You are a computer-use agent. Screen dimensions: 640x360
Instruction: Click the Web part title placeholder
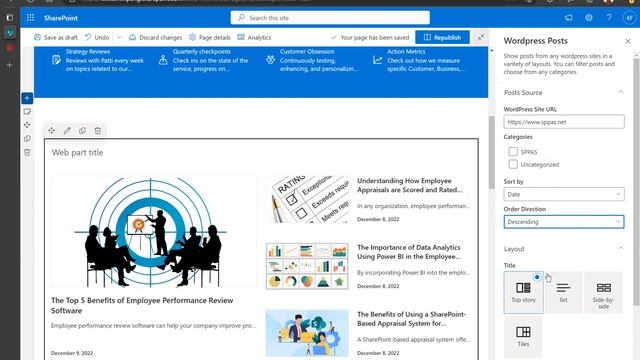pyautogui.click(x=77, y=152)
